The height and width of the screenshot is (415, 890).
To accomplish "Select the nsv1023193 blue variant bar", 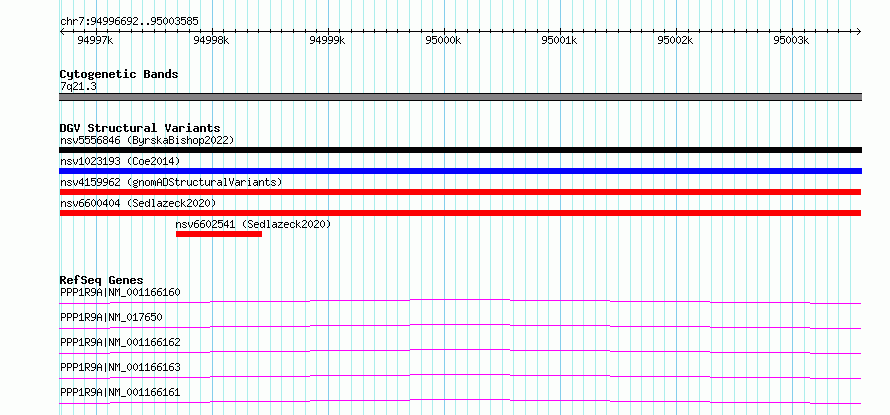I will point(460,171).
